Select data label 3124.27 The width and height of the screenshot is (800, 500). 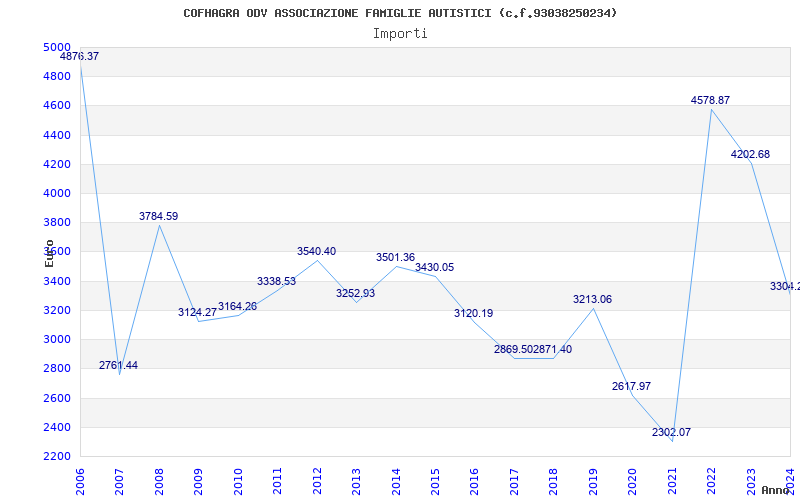coord(197,312)
